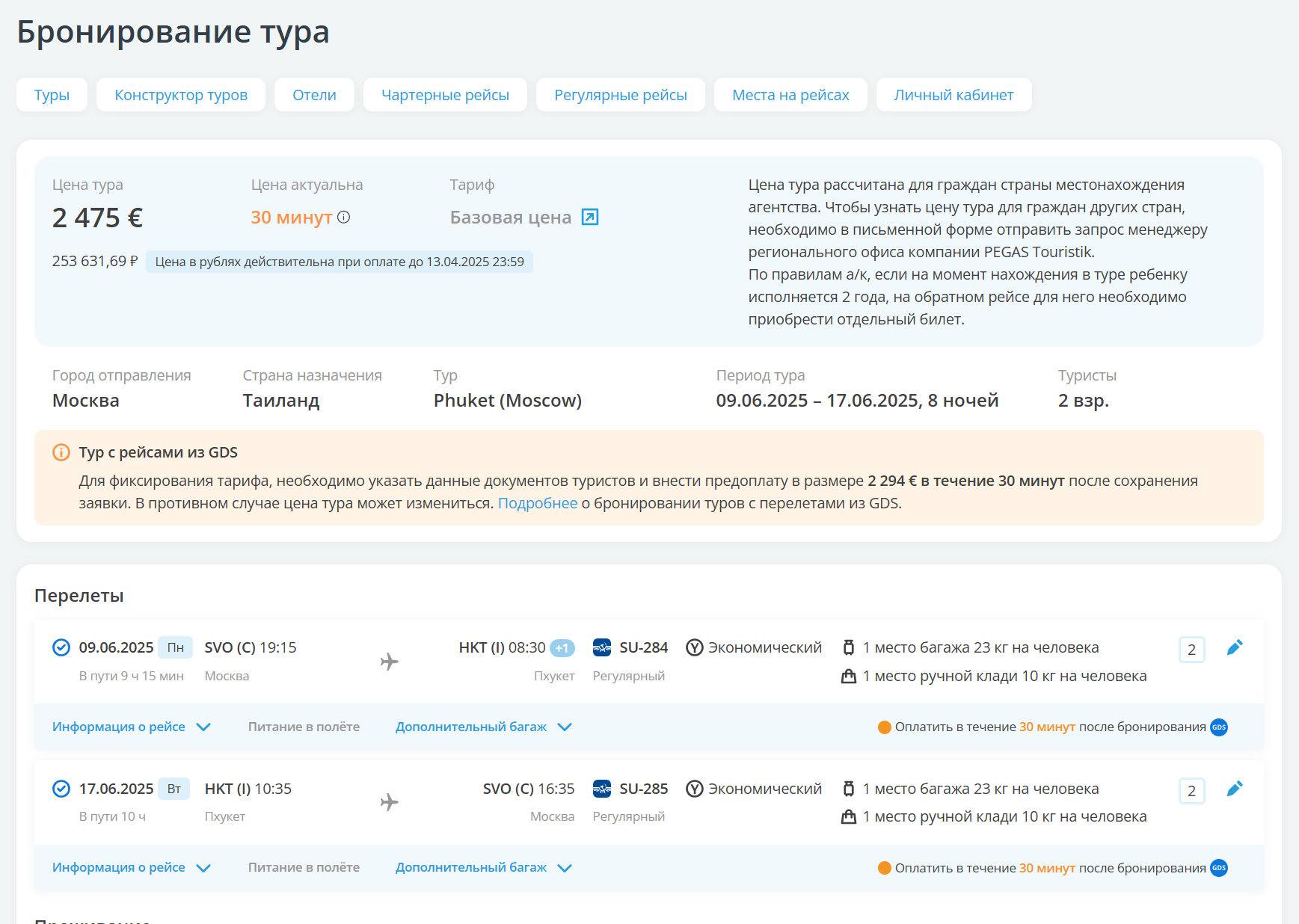
Task: Switch to the Чартерные рейсы tab
Action: 445,95
